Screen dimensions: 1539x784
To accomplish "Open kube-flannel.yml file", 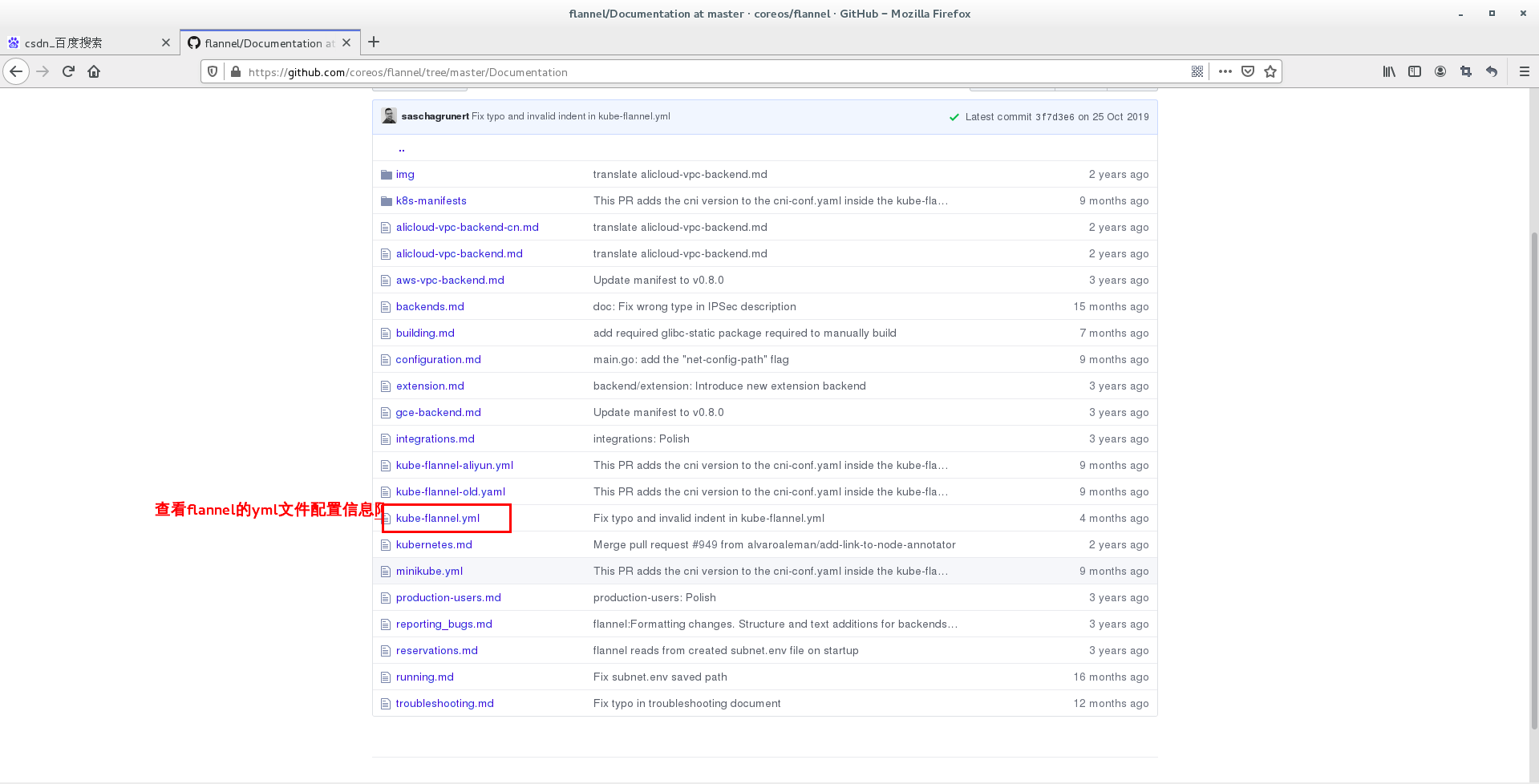I will click(437, 518).
